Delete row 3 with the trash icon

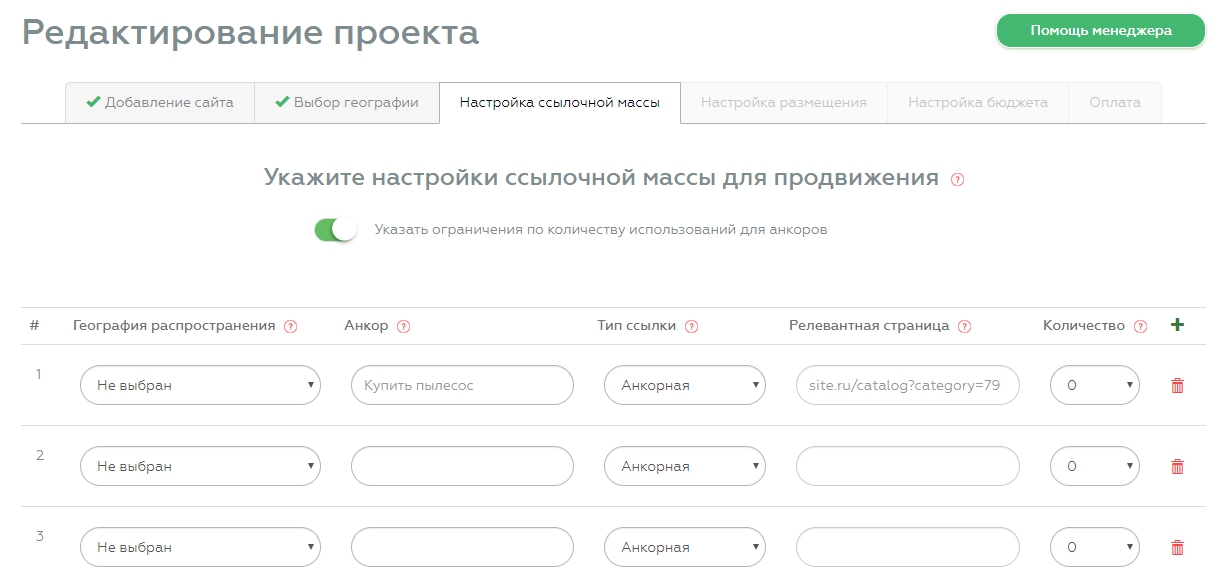tap(1177, 547)
